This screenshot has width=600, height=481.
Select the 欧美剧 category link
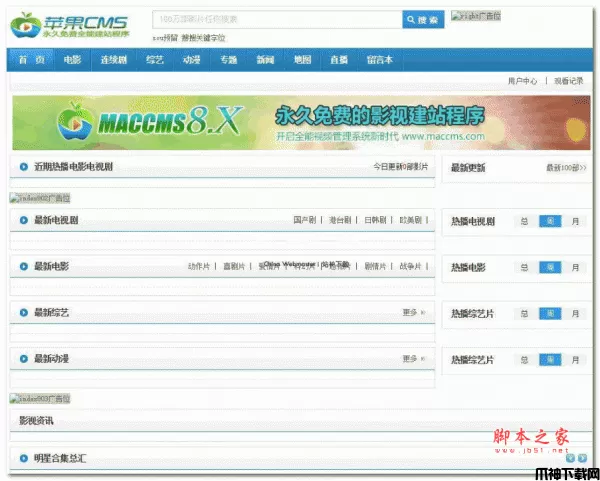click(x=410, y=220)
